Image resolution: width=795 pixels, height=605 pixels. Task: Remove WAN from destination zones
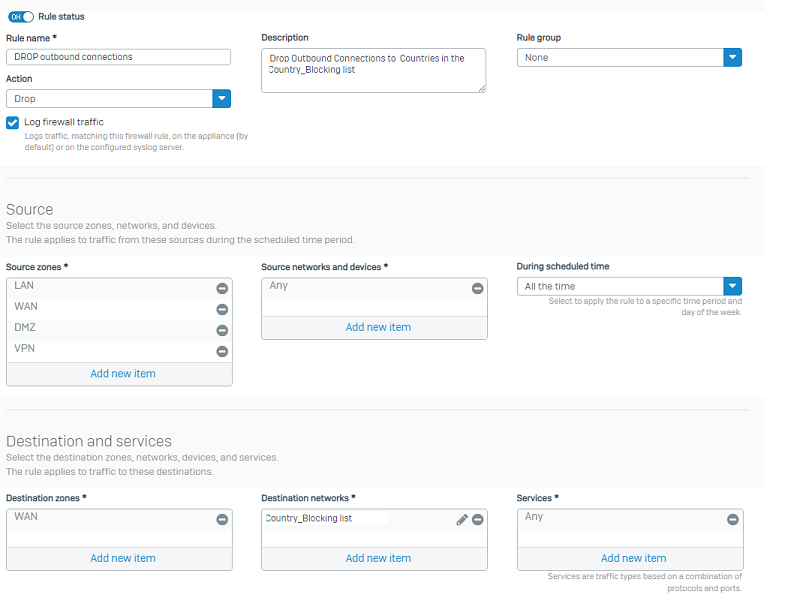point(222,520)
